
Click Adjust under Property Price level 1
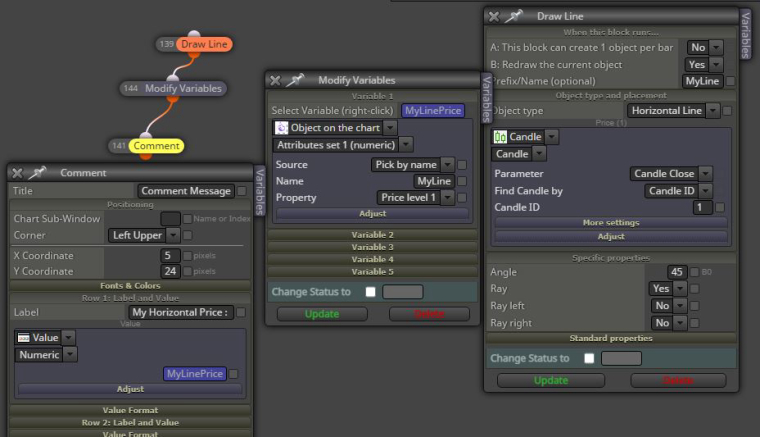(372, 214)
